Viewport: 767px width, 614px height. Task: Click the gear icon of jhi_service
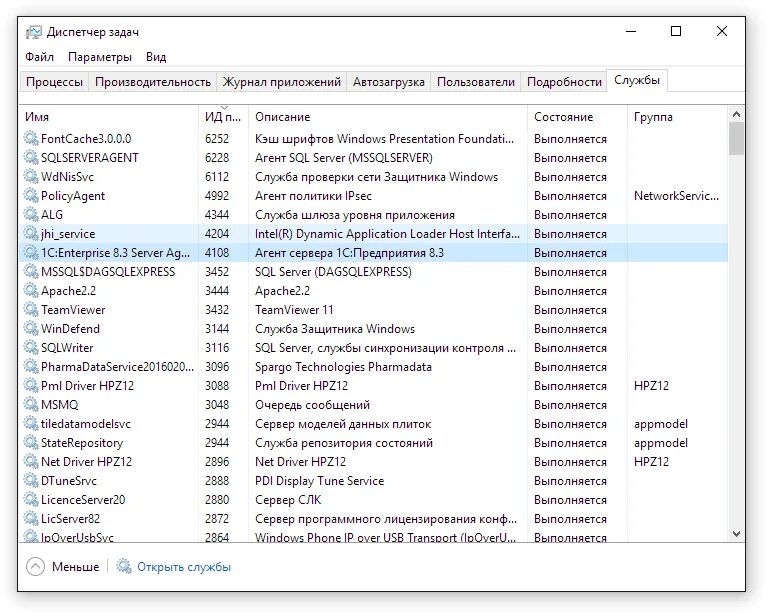(x=31, y=233)
